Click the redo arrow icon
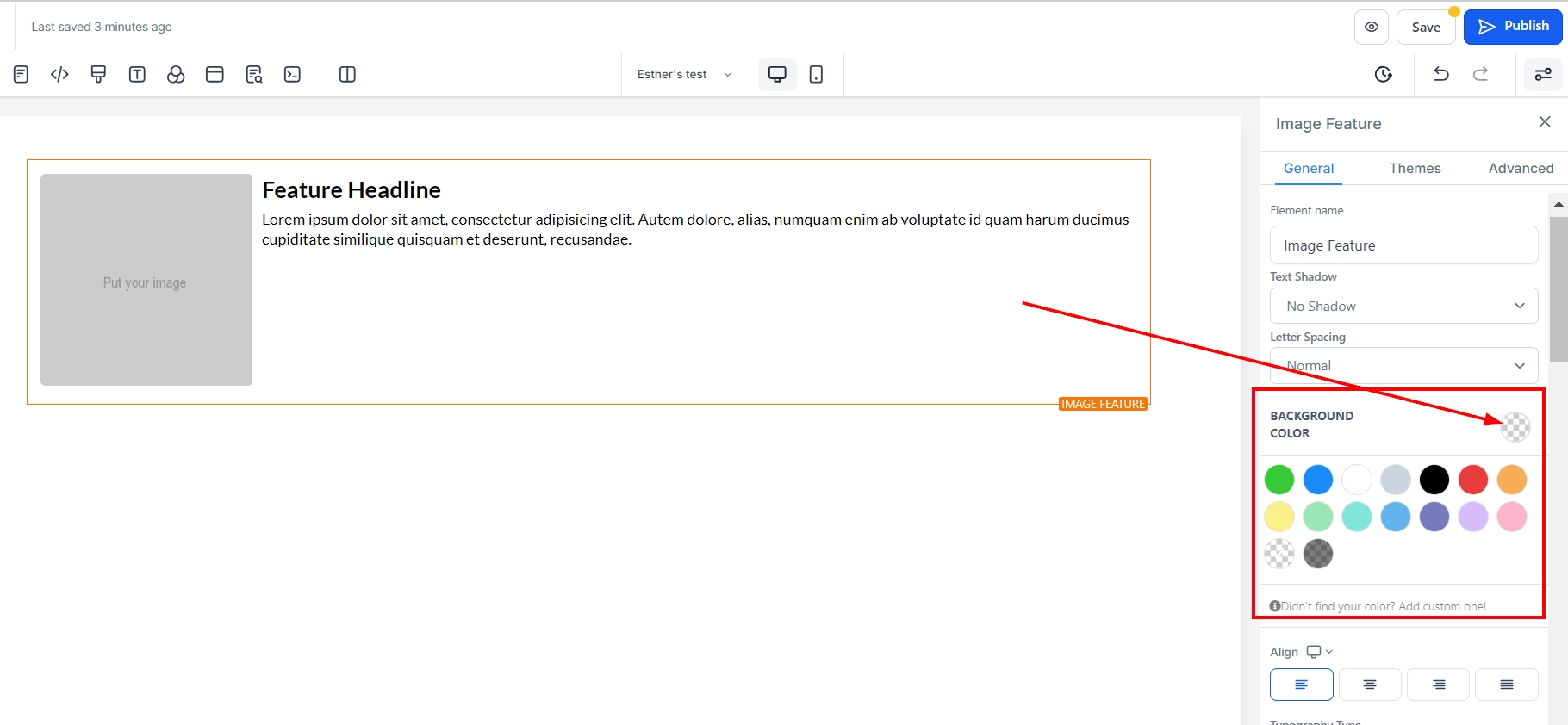The height and width of the screenshot is (725, 1568). (x=1480, y=74)
